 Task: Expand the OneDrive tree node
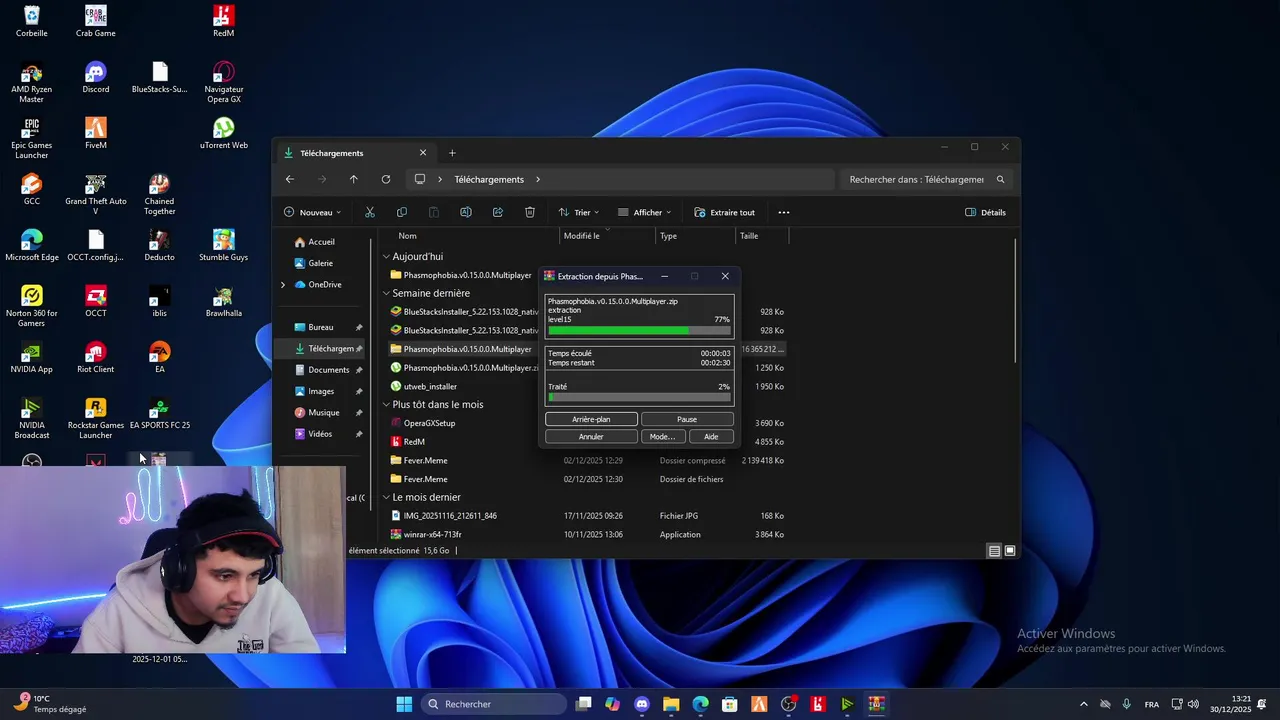click(283, 285)
